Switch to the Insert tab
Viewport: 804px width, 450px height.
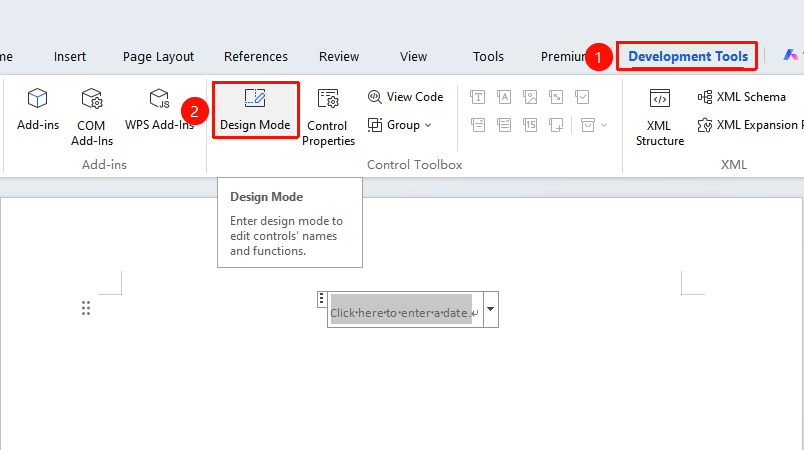tap(70, 56)
